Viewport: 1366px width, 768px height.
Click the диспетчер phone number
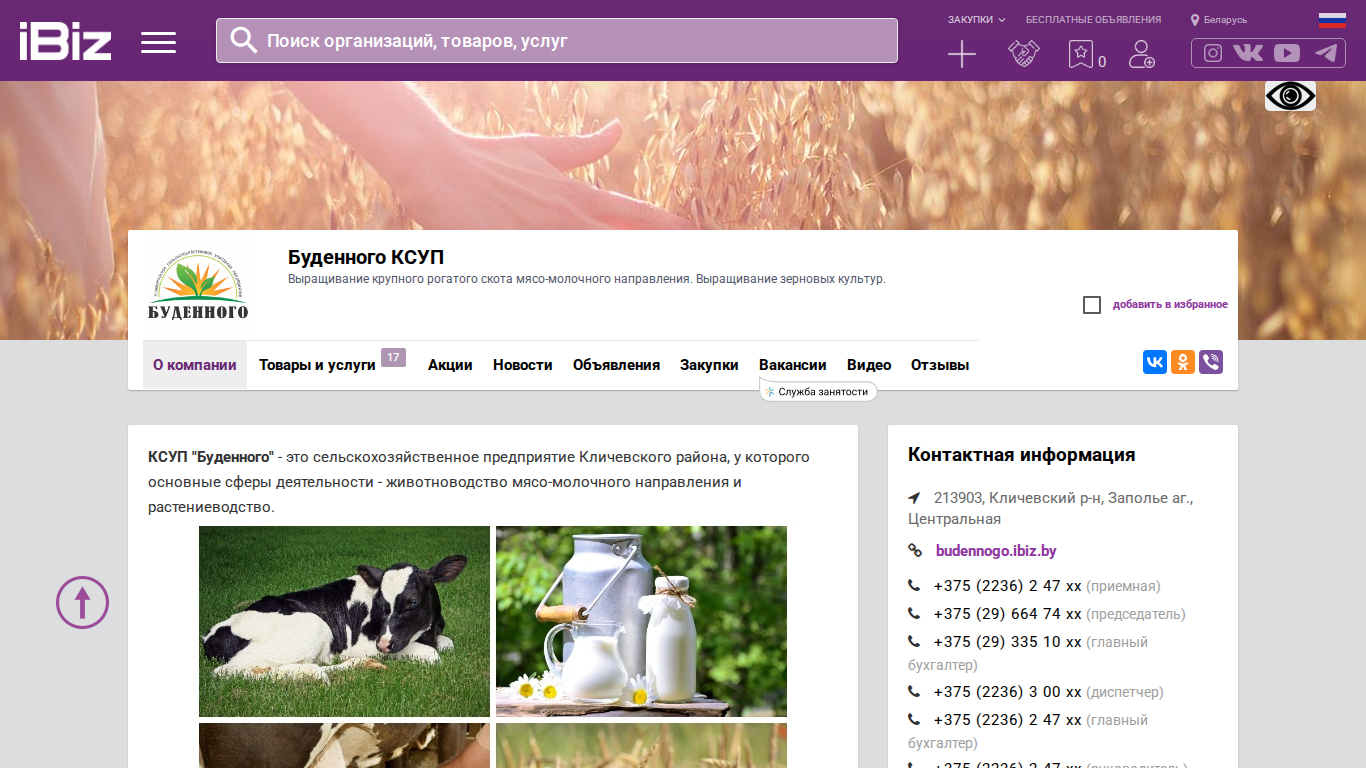(x=1008, y=692)
